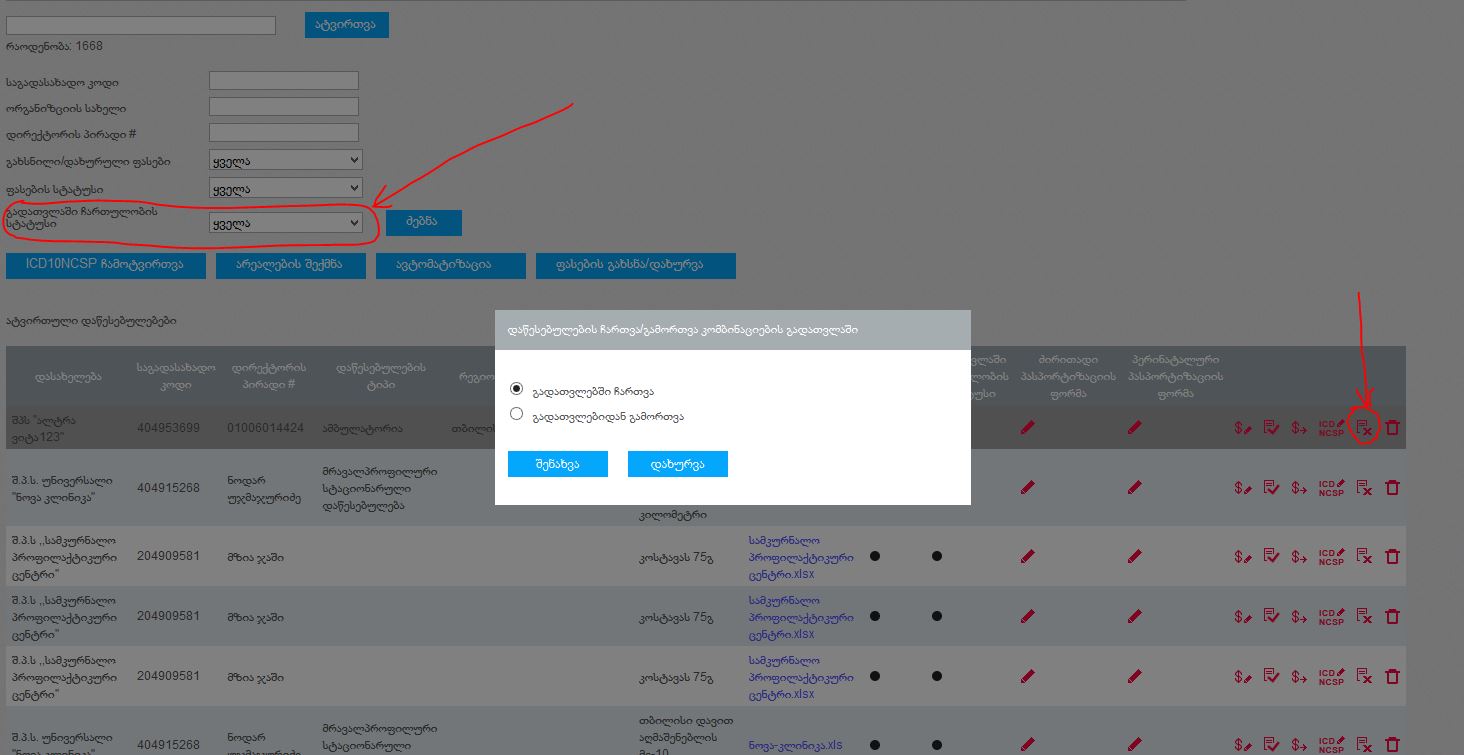The width and height of the screenshot is (1464, 755).
Task: Click the dollar-pencil icon in the first row
Action: tap(1242, 428)
